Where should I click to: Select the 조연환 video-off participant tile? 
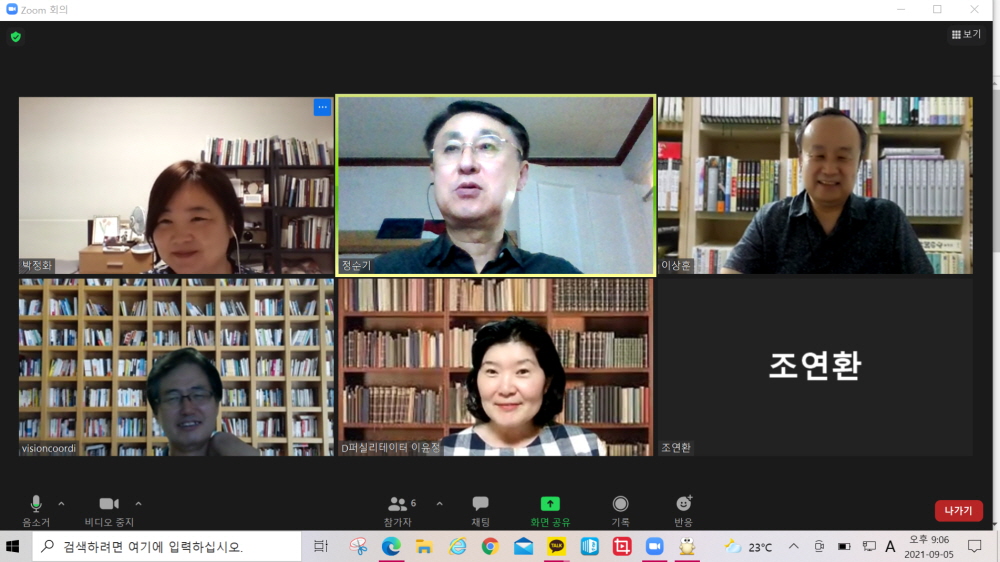pyautogui.click(x=814, y=366)
